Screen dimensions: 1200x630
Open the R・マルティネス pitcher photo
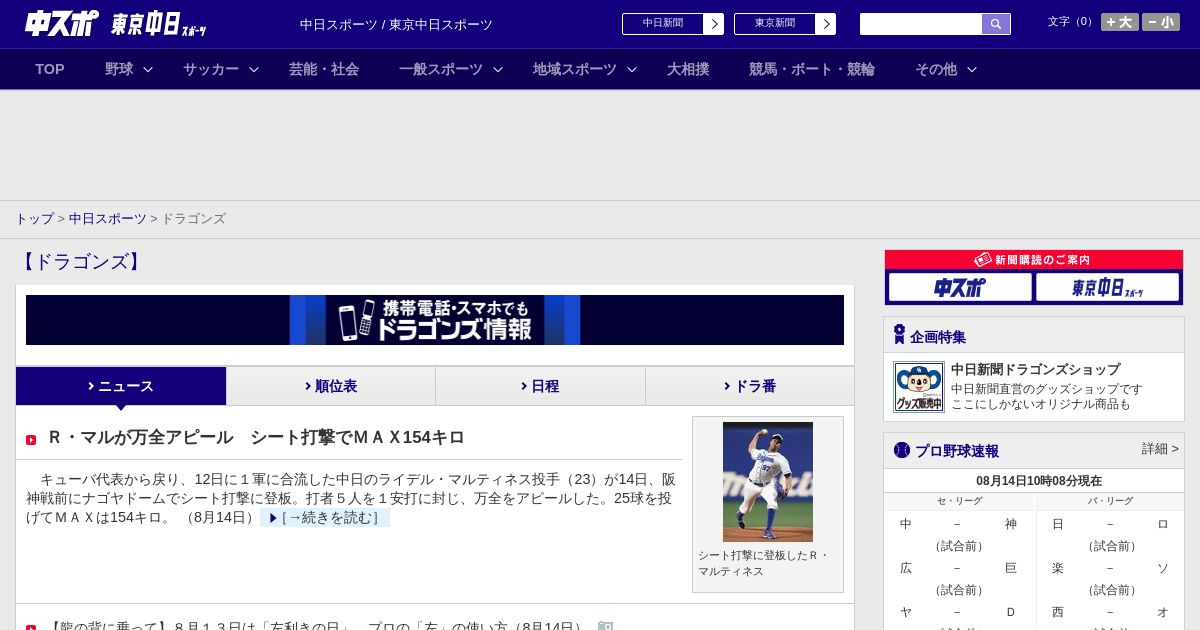(768, 482)
